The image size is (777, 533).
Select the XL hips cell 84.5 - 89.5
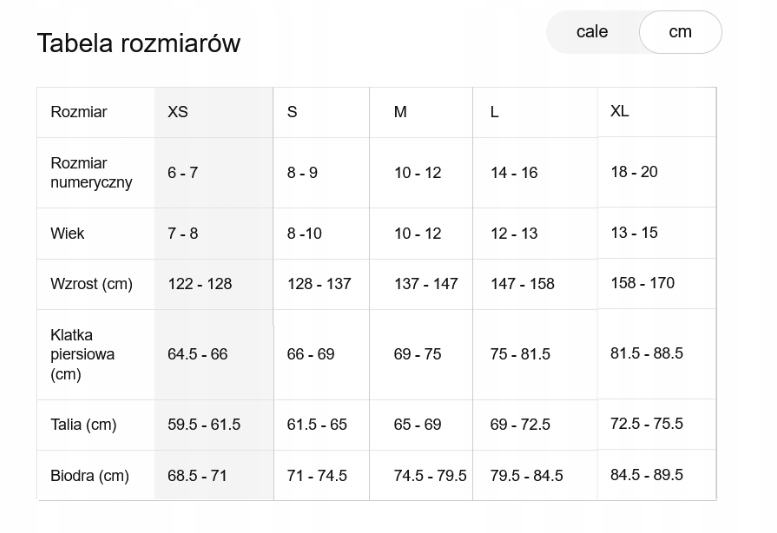pos(646,475)
